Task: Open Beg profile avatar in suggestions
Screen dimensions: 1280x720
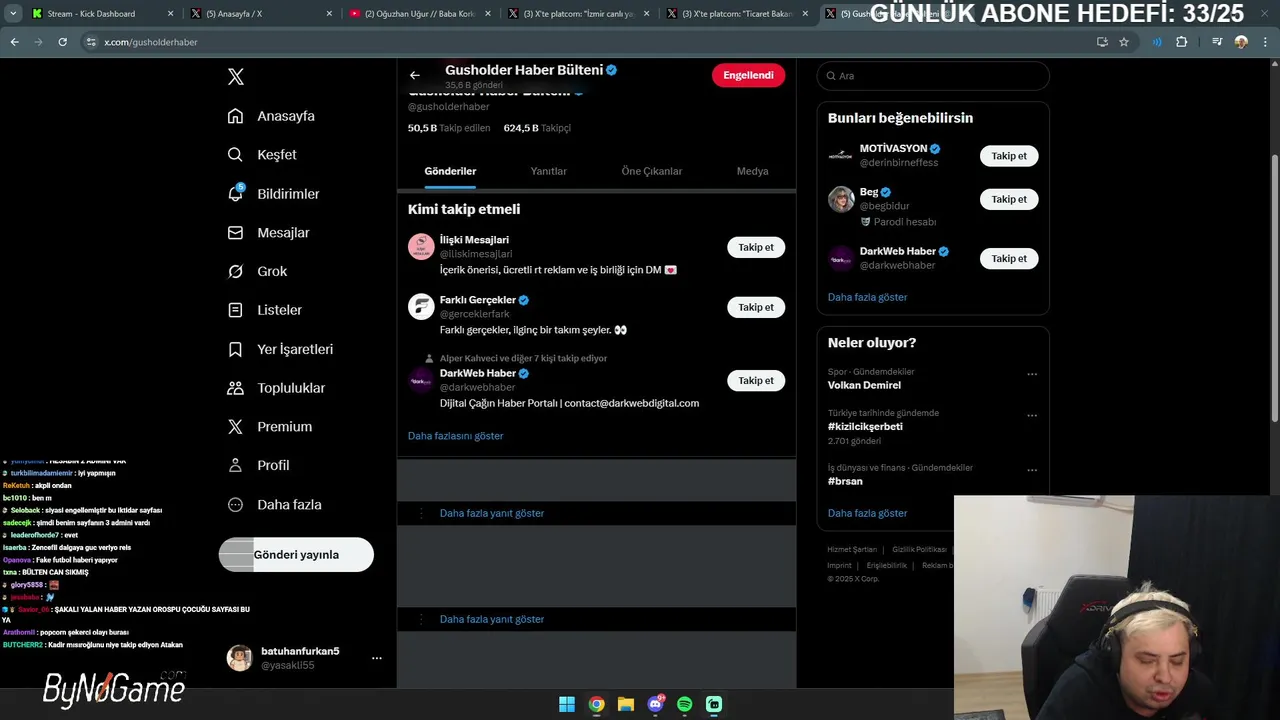Action: click(841, 199)
